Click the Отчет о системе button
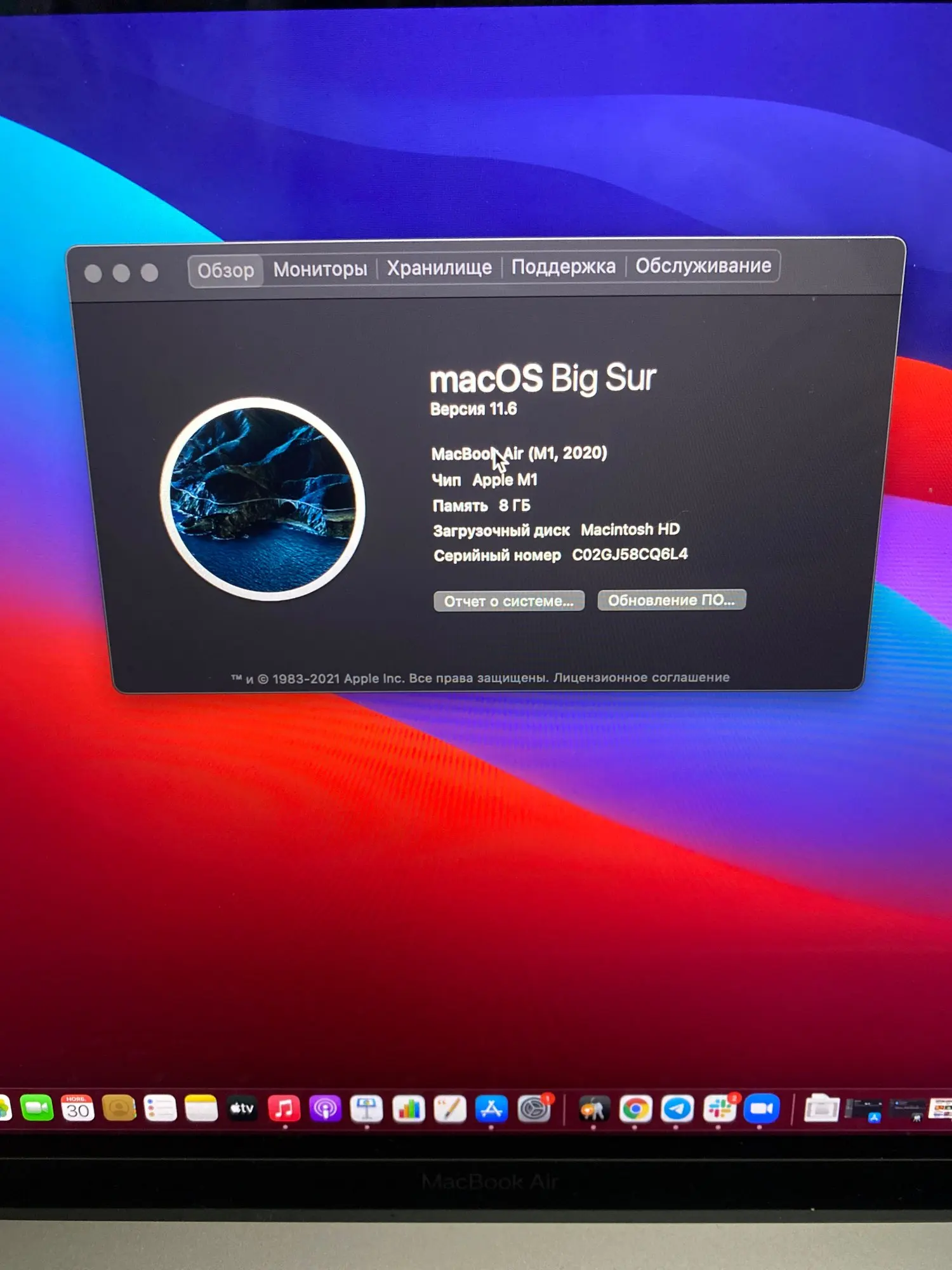Screen dimensions: 952x1270 click(x=508, y=601)
